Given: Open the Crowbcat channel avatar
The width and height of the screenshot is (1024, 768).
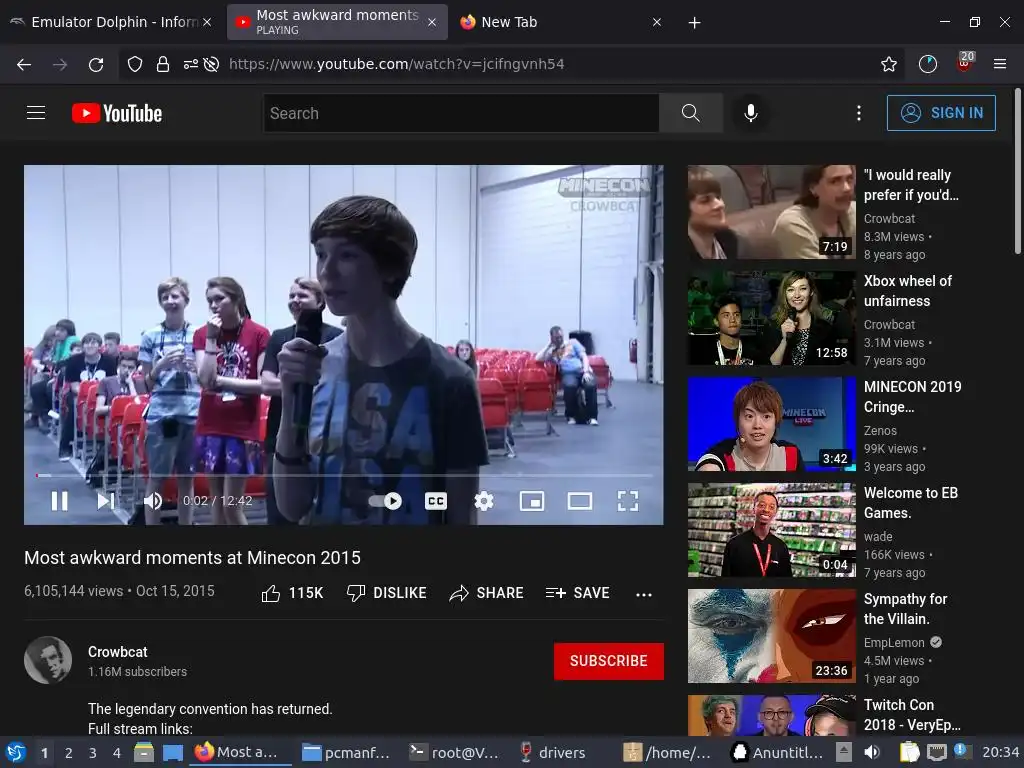Looking at the screenshot, I should click(48, 660).
